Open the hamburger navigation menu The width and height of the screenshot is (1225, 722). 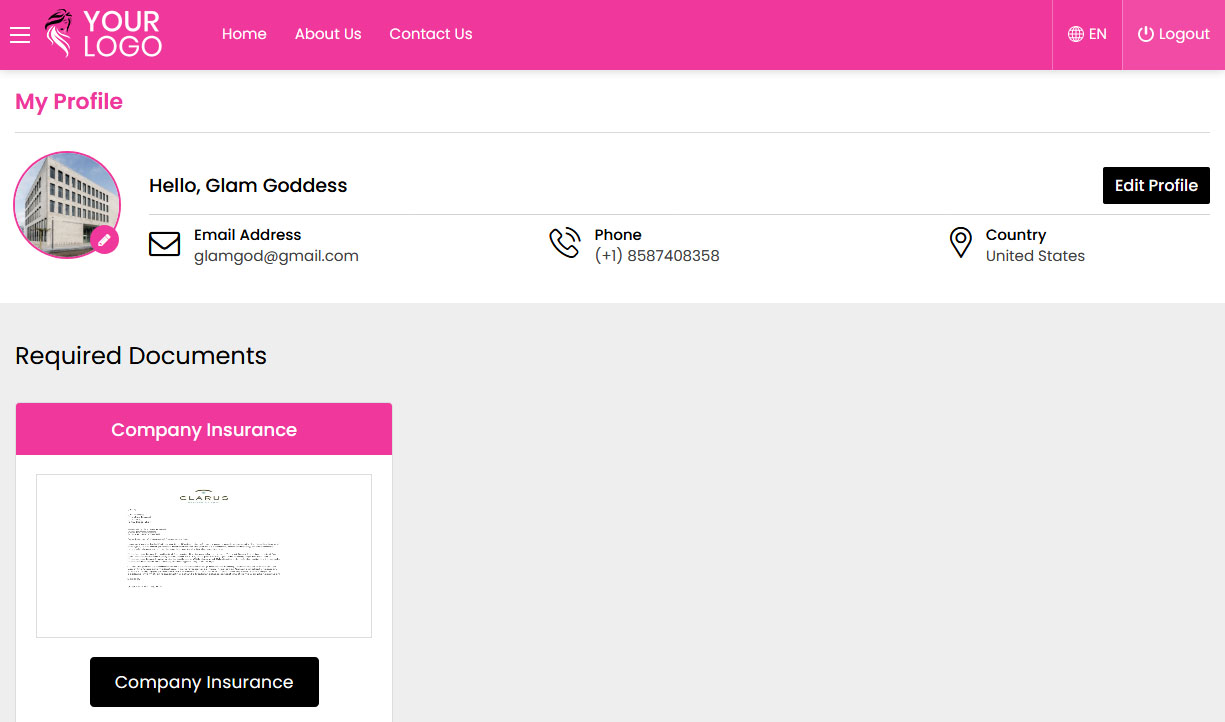[x=20, y=35]
